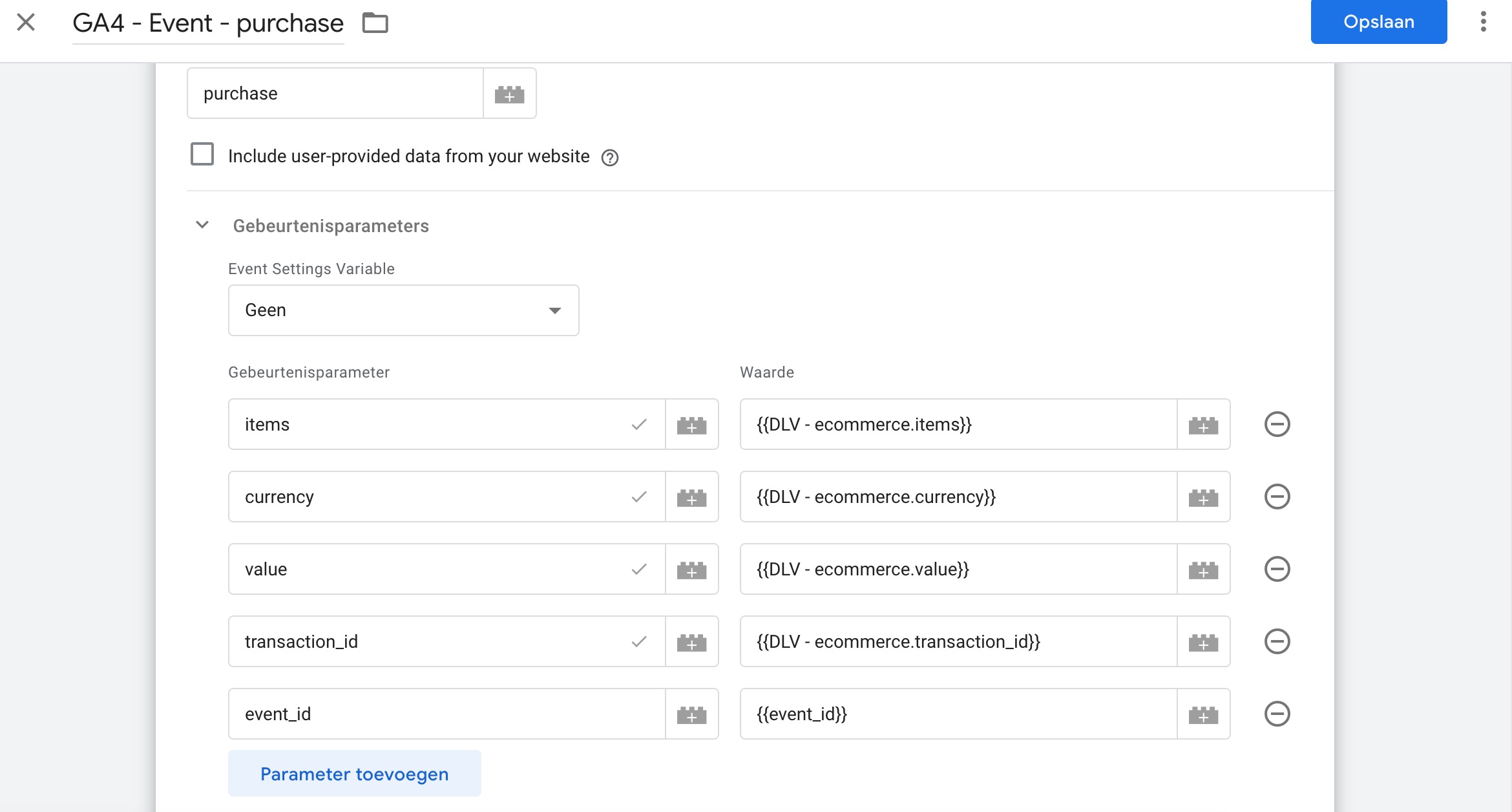Click the currency parameter name field
Screen dimensions: 1512x812
(446, 497)
